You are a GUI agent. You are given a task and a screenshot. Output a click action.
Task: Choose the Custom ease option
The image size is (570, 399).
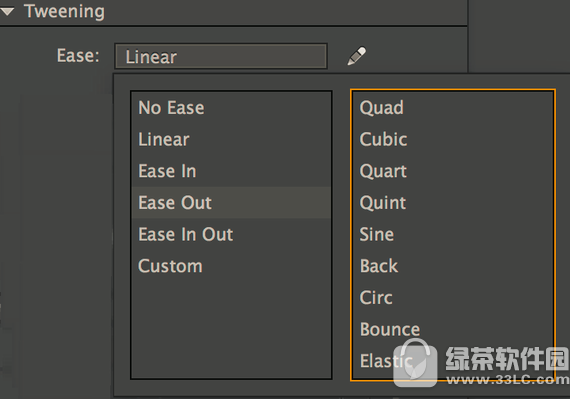[x=231, y=266]
